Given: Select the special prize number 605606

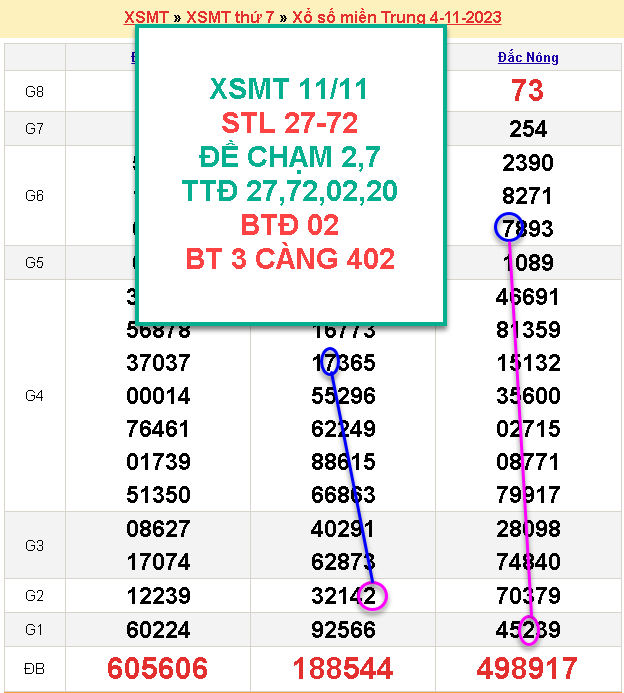Looking at the screenshot, I should coord(158,668).
